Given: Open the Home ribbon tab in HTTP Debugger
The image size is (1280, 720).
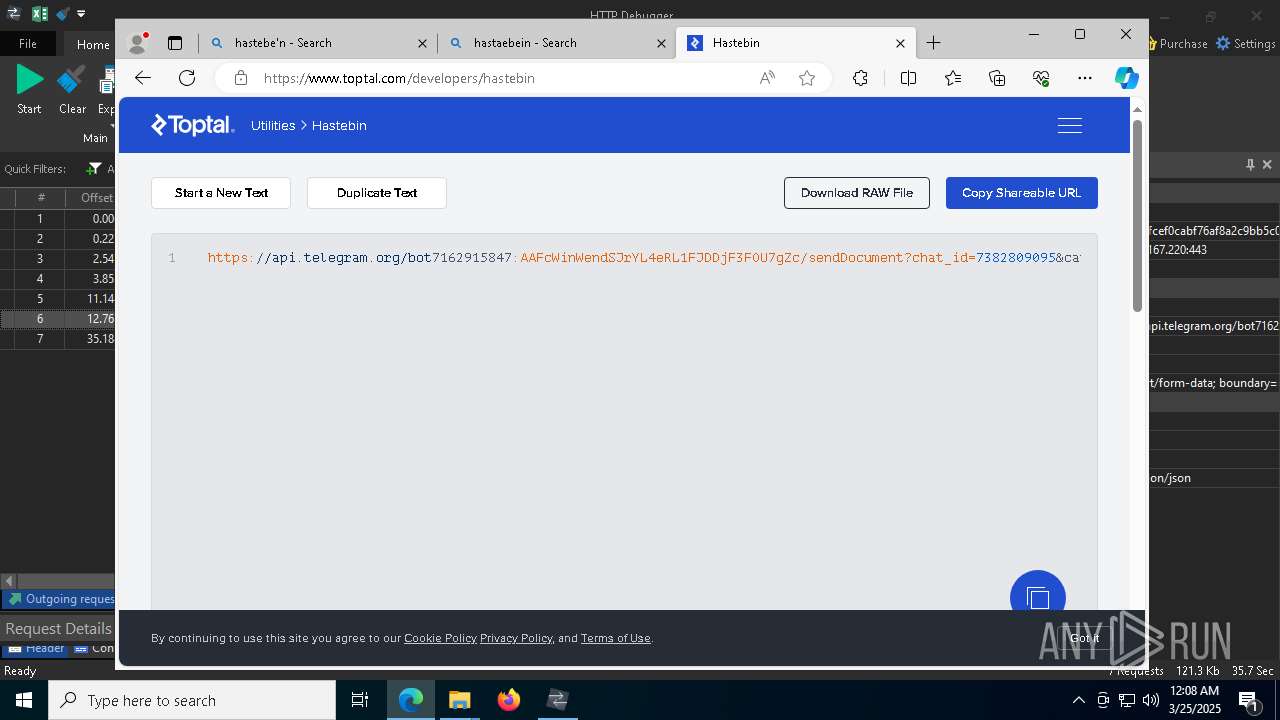Looking at the screenshot, I should point(93,44).
